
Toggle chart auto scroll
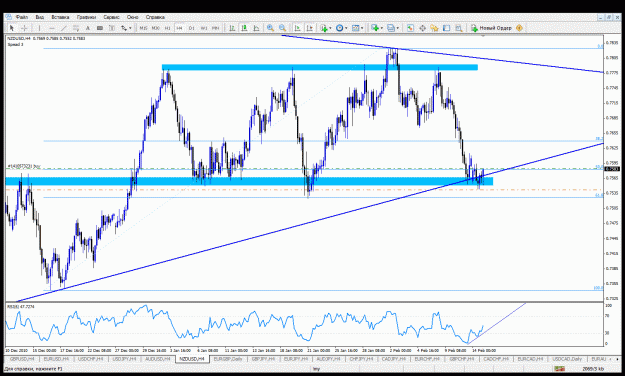pyautogui.click(x=297, y=28)
